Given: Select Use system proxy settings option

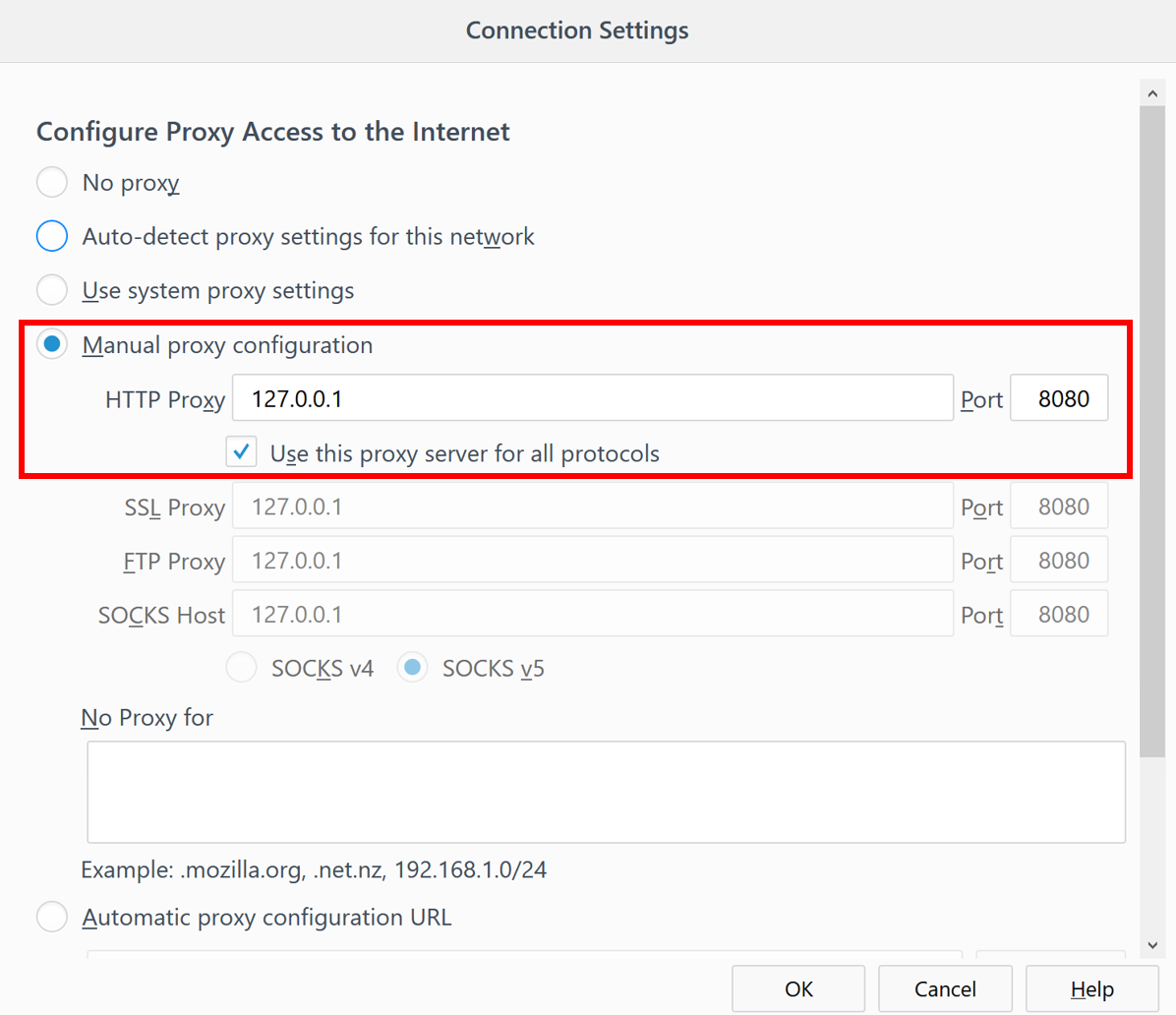Looking at the screenshot, I should tap(52, 290).
